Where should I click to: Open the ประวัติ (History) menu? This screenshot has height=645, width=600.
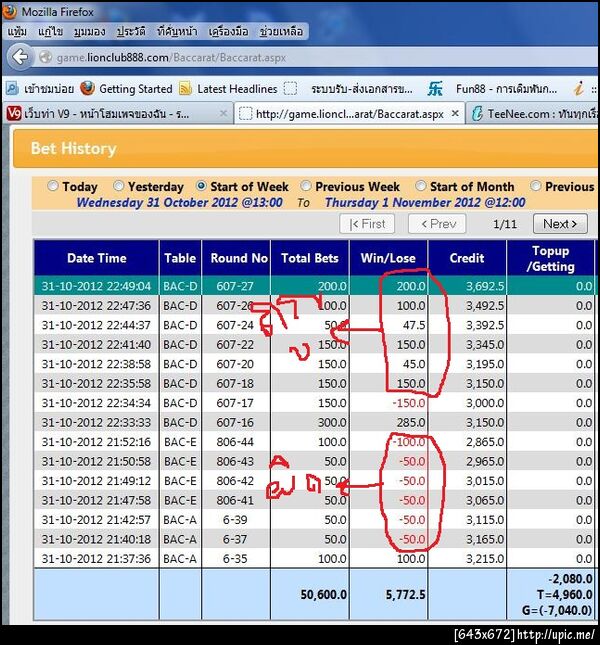point(131,32)
